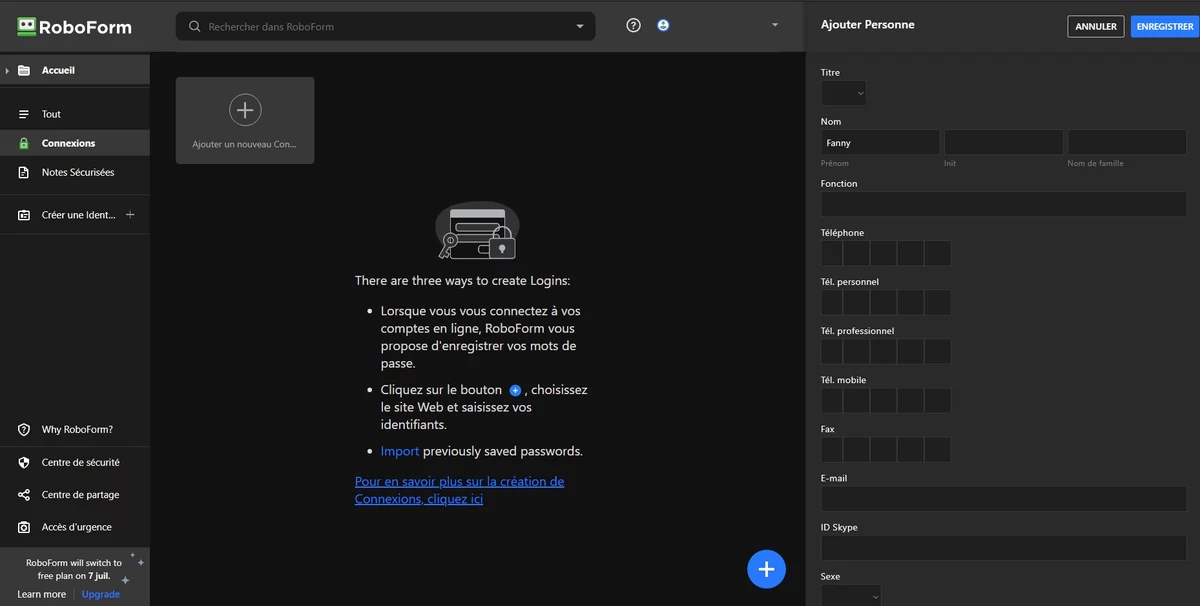Open Connexions in the sidebar
The height and width of the screenshot is (606, 1200).
[x=75, y=143]
